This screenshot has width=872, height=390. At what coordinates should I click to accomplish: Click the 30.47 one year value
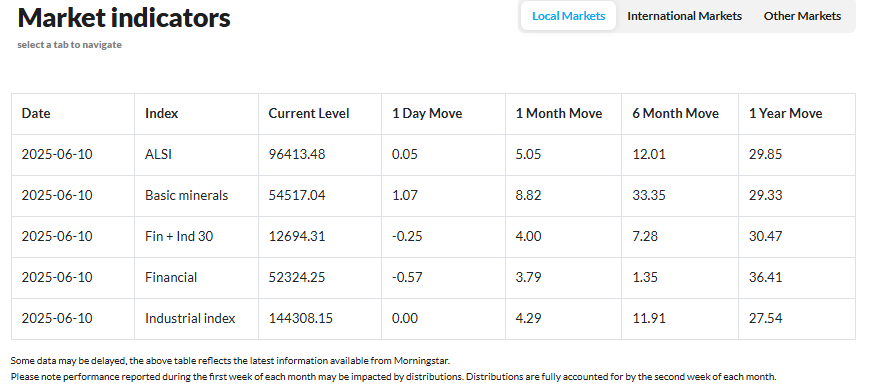point(765,236)
